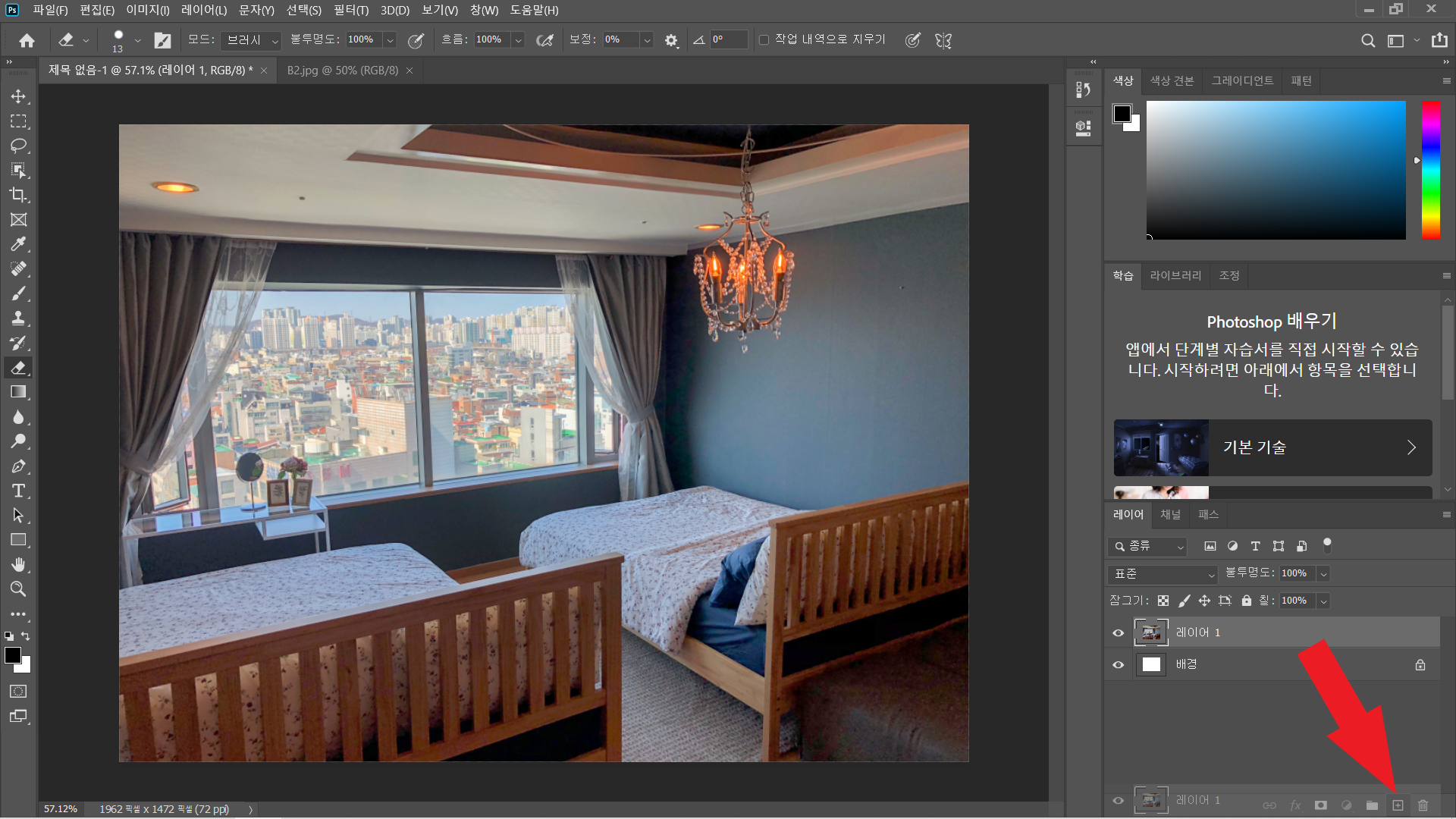Select the Move tool
The width and height of the screenshot is (1456, 819).
click(x=18, y=96)
